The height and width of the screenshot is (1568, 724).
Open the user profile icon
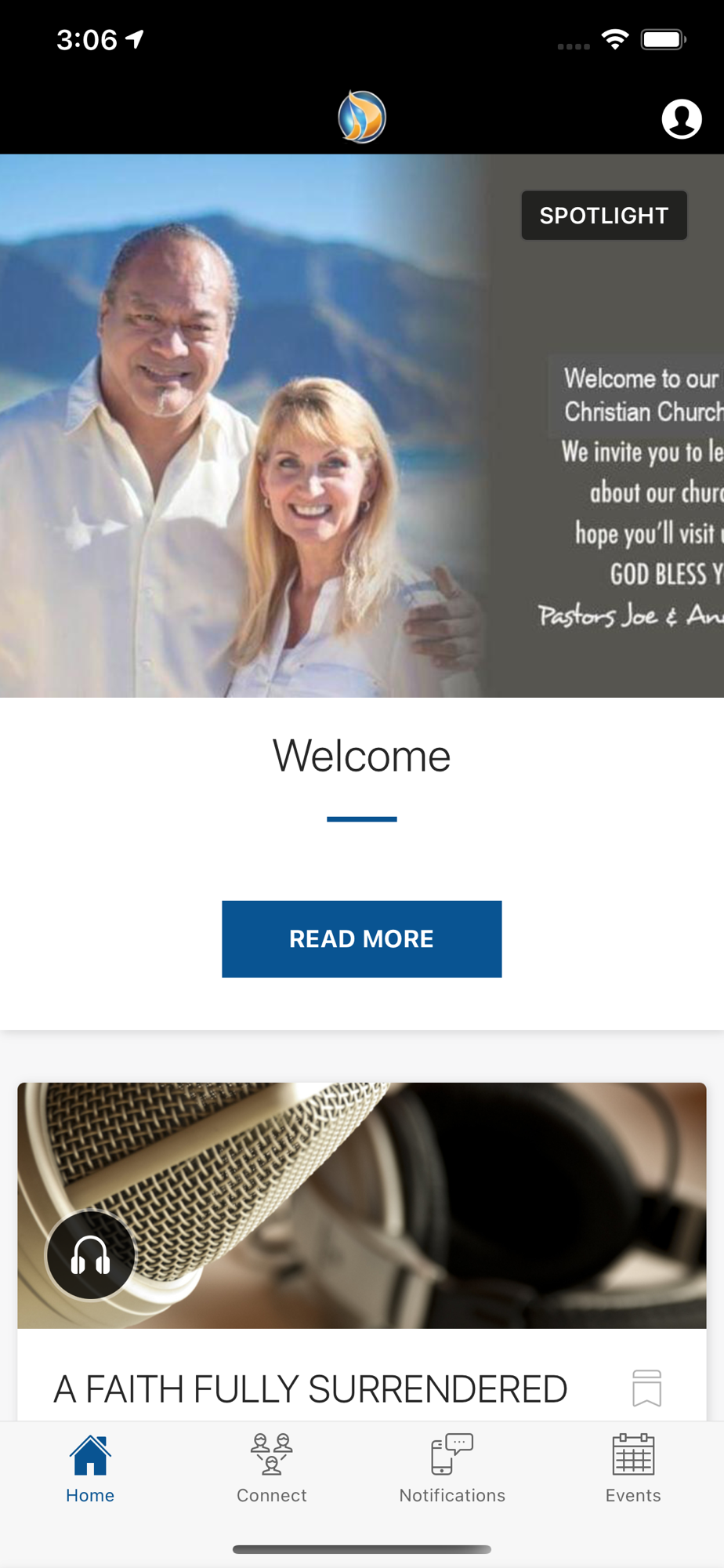pos(682,119)
